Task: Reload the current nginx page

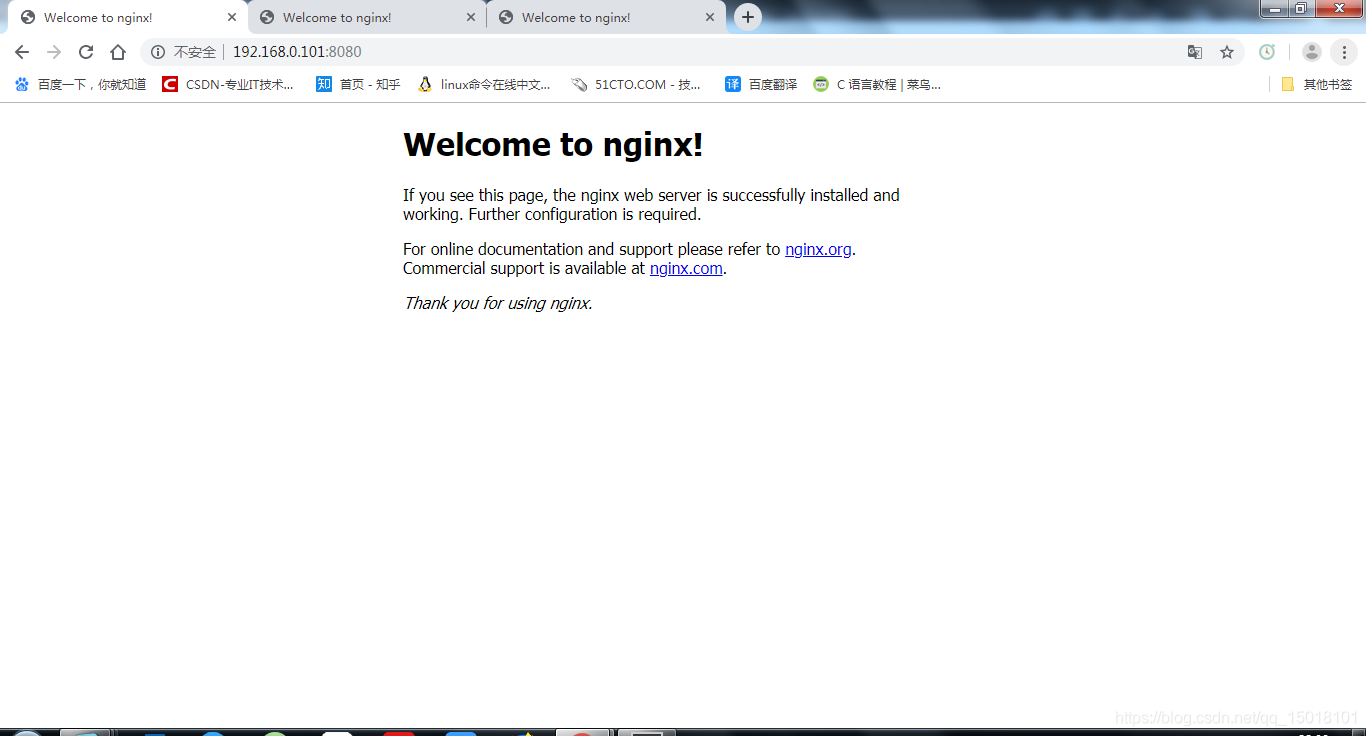Action: pos(86,52)
